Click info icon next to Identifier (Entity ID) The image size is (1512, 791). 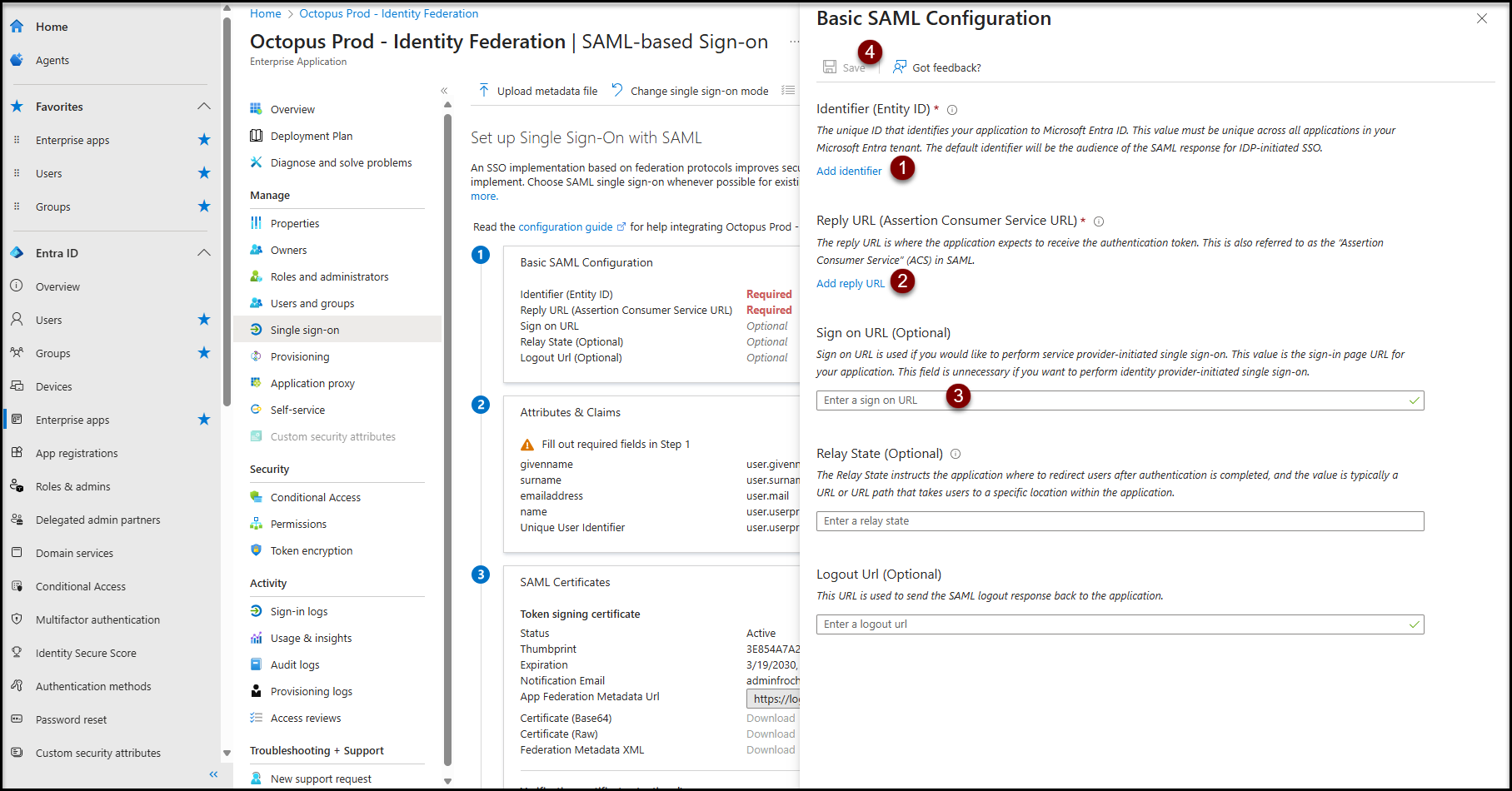(x=952, y=110)
